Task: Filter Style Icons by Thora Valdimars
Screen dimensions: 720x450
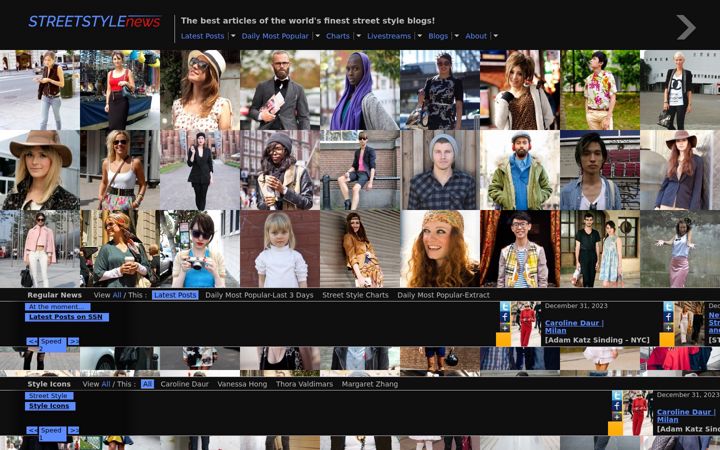Action: click(x=304, y=384)
